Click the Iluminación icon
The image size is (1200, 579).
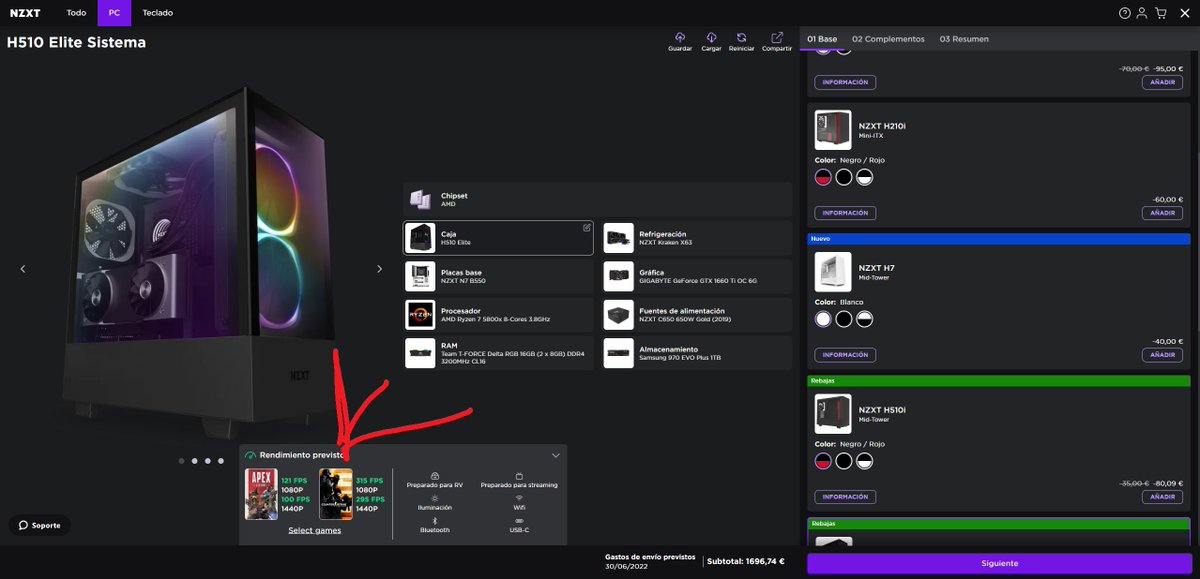[x=434, y=498]
